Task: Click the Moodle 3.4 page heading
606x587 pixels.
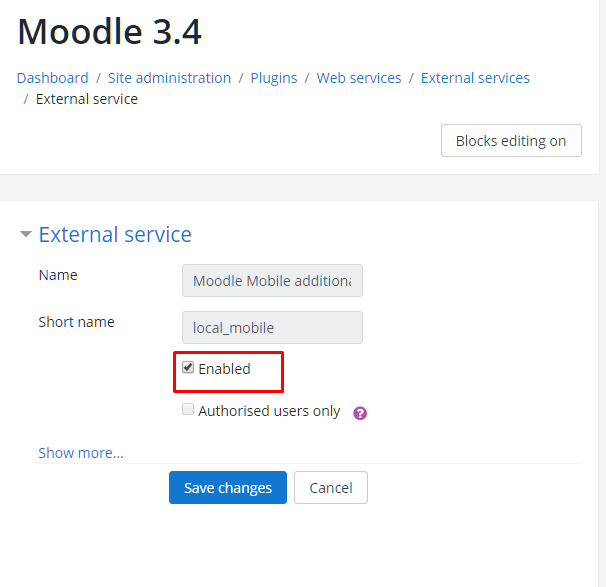Action: (110, 32)
